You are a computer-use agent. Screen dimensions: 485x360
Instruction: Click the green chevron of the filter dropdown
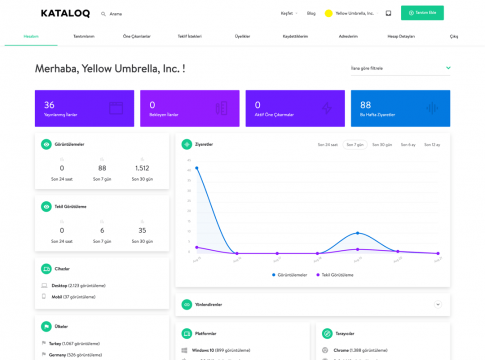448,68
